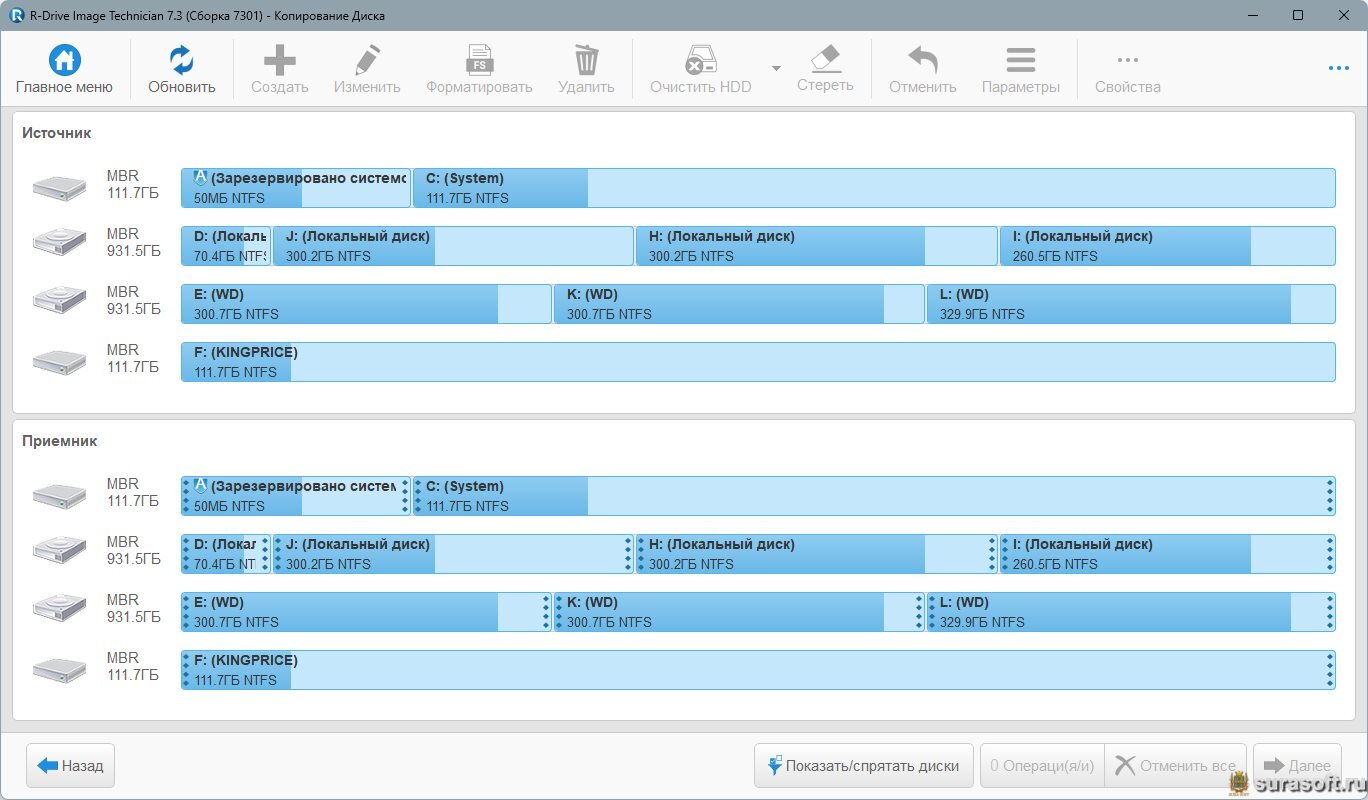Select destination partition I: (Локальный диск)

coord(1168,554)
